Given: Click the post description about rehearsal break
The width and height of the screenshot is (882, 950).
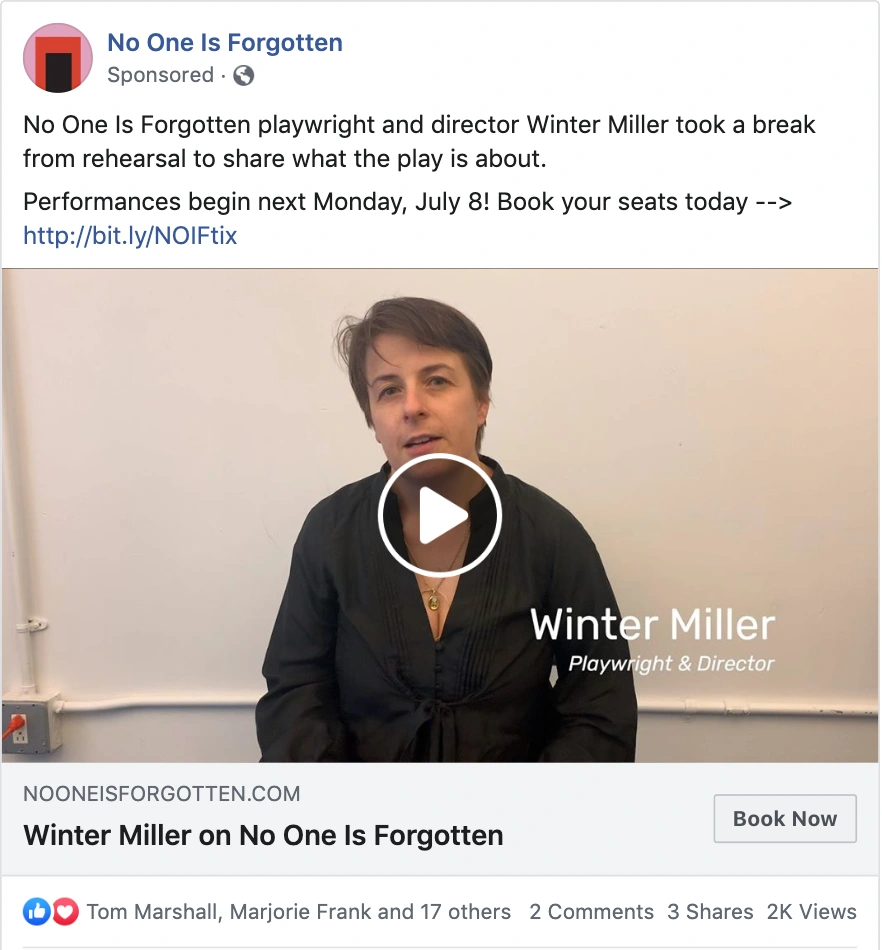Looking at the screenshot, I should pyautogui.click(x=419, y=142).
